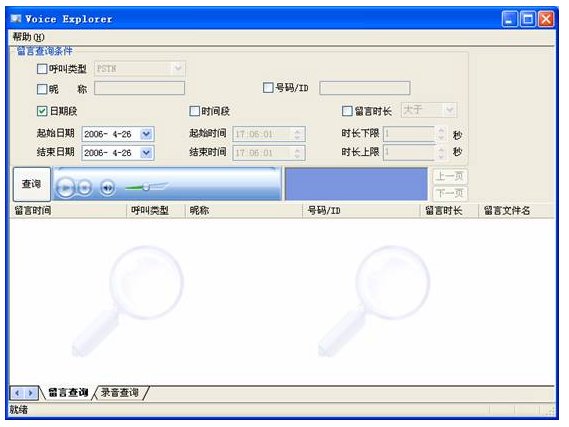Click the left tab scroll arrow
The height and width of the screenshot is (427, 569).
click(x=17, y=393)
